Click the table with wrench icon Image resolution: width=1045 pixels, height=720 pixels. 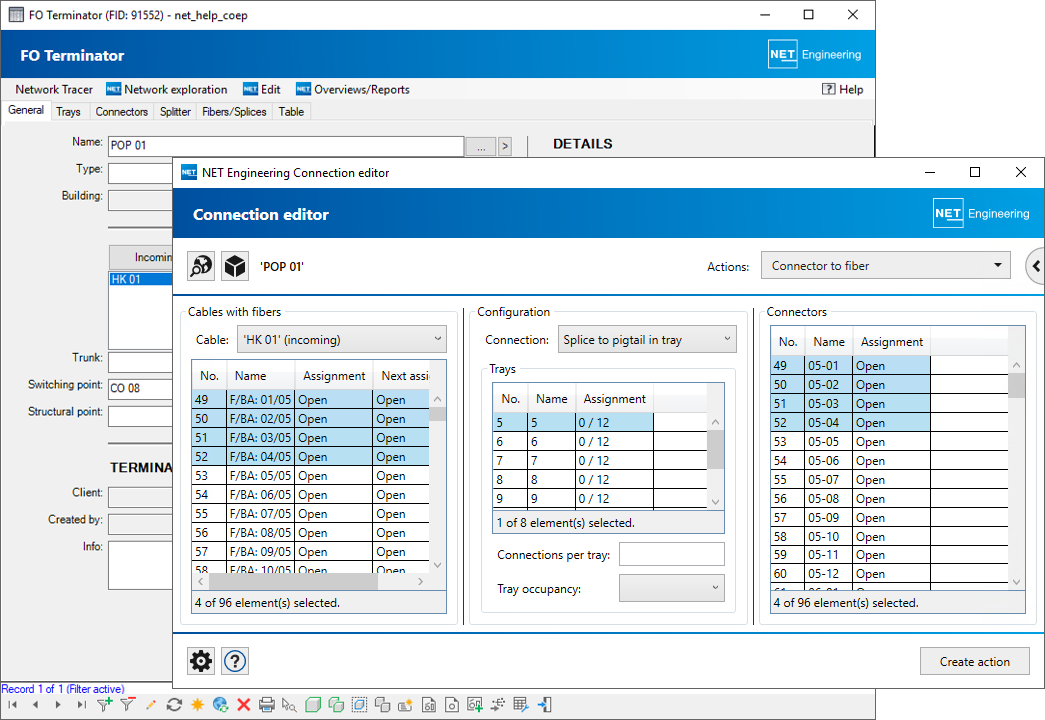click(521, 705)
